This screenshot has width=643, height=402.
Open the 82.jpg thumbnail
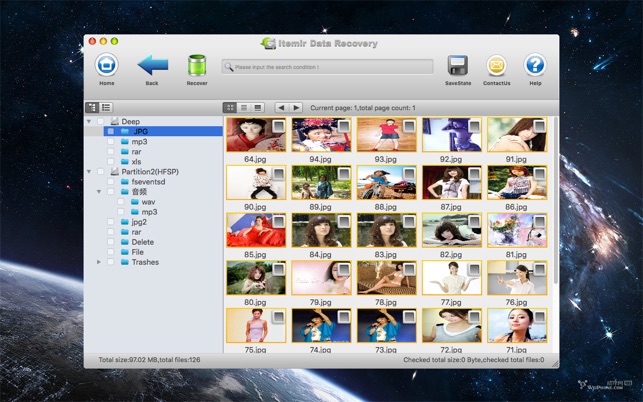451,230
